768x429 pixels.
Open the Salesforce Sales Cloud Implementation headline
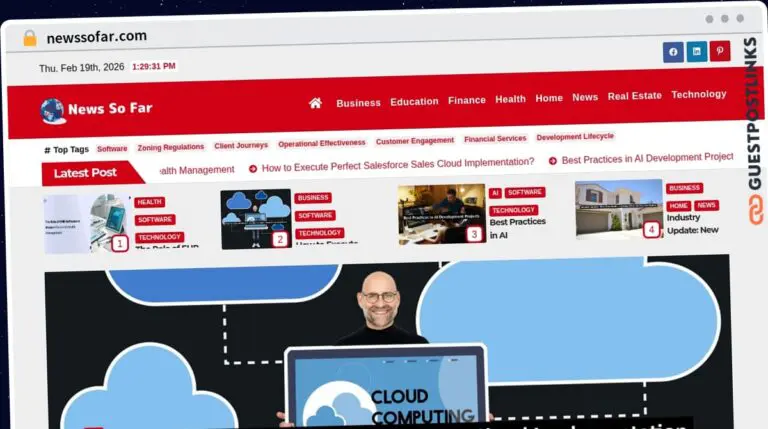(x=398, y=165)
